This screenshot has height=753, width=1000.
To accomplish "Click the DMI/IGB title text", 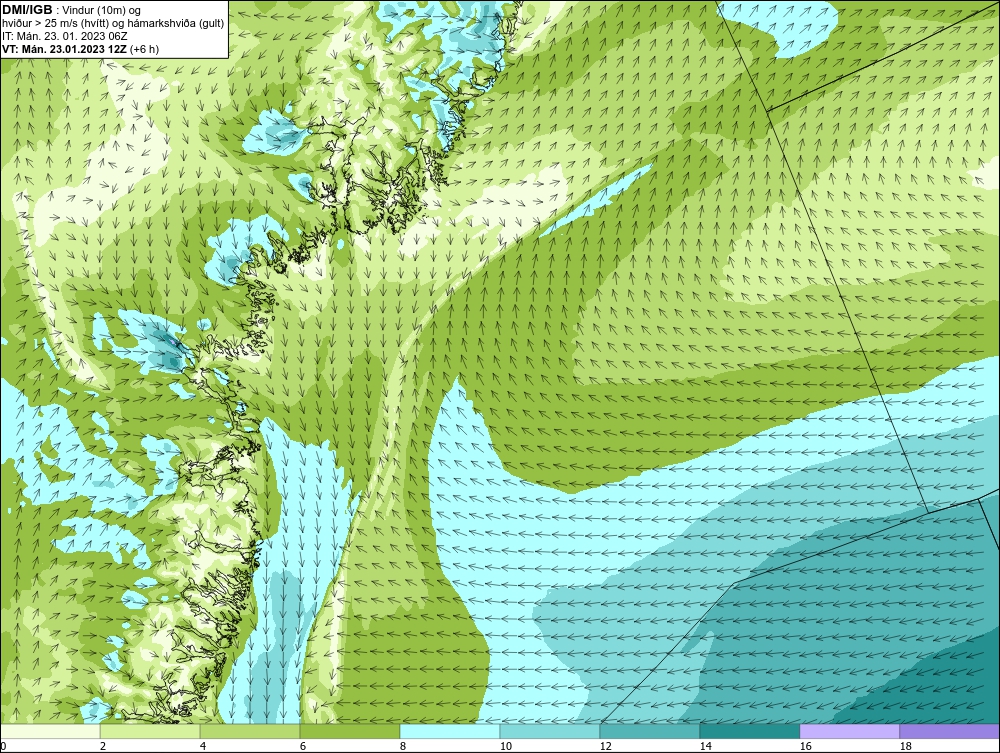I will tap(27, 10).
